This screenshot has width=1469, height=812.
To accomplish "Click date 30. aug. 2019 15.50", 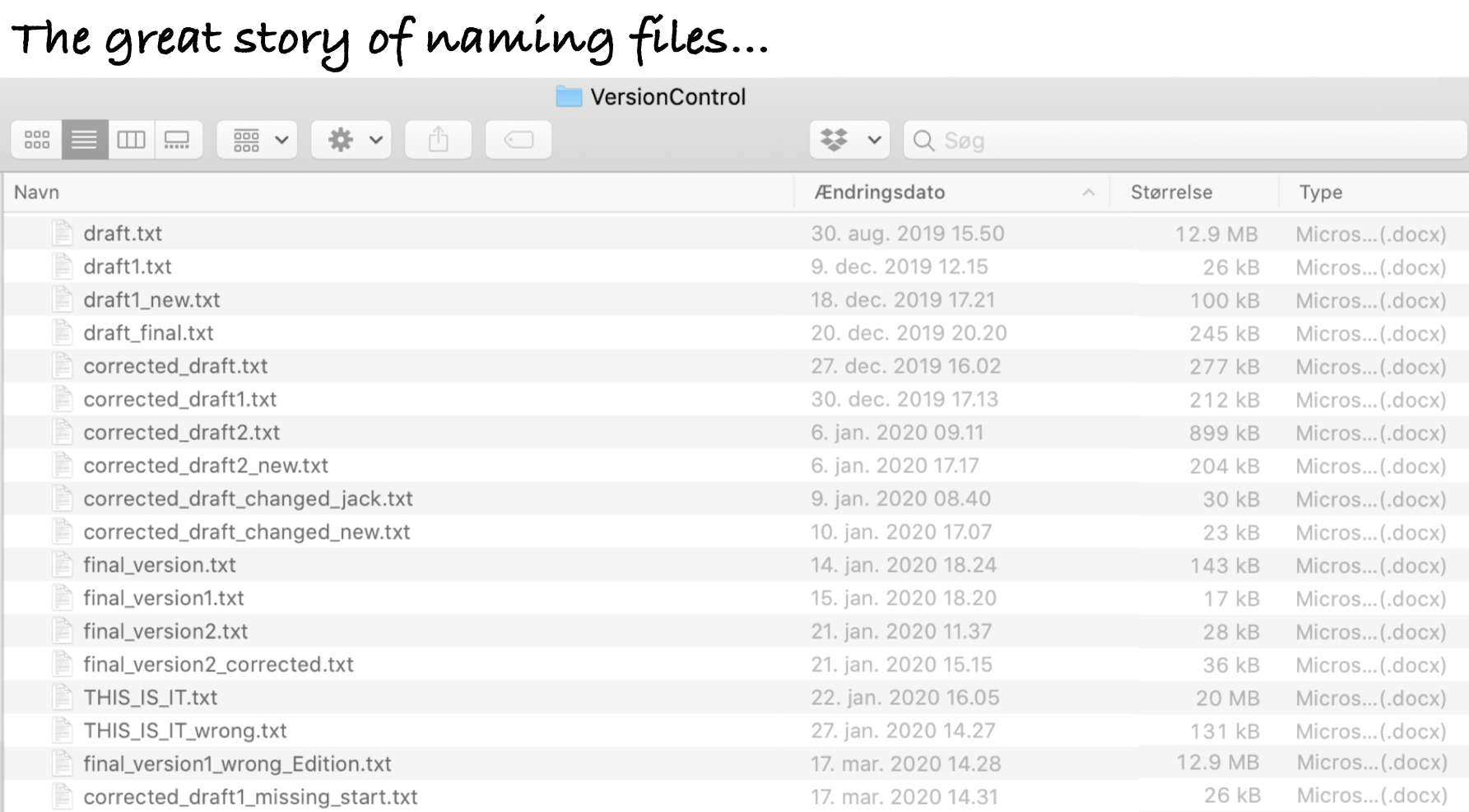I will pos(908,234).
